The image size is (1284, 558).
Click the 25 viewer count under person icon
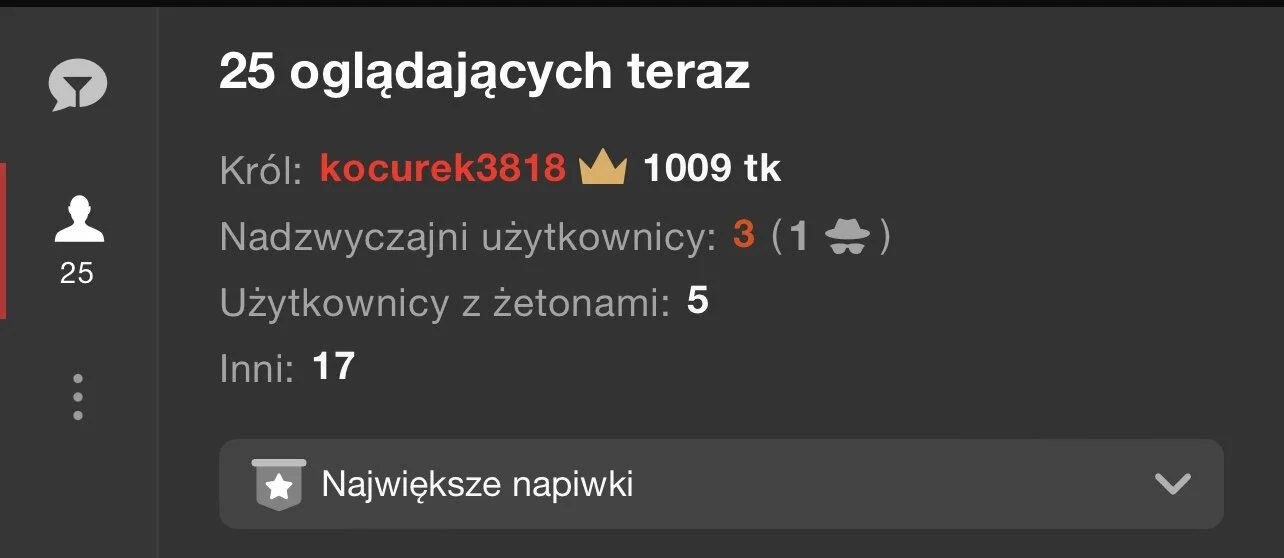click(77, 273)
